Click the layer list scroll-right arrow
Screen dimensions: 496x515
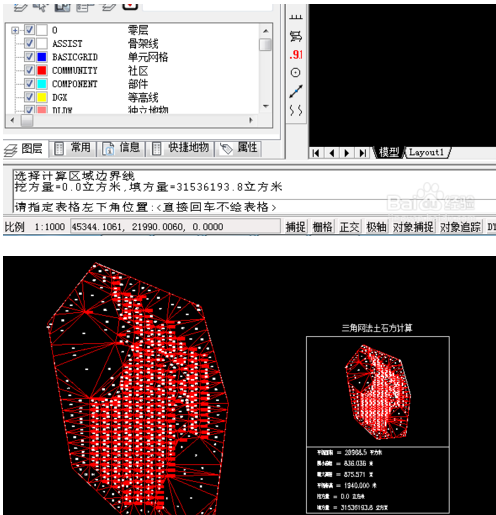pos(251,120)
